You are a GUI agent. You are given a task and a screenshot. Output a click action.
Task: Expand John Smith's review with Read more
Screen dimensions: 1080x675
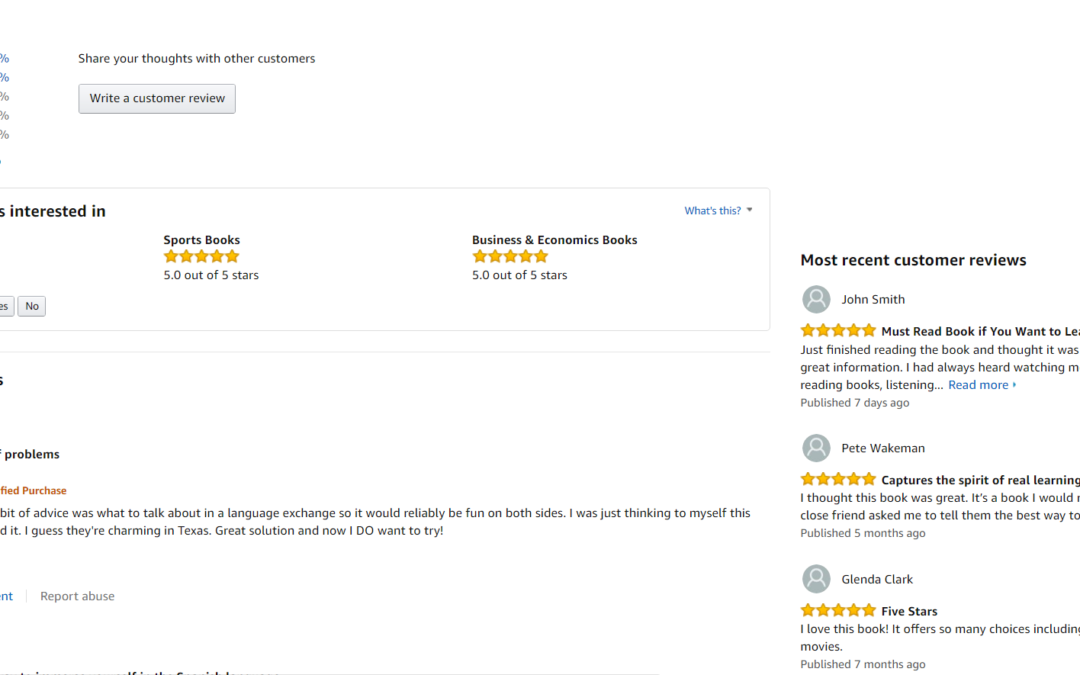[981, 385]
